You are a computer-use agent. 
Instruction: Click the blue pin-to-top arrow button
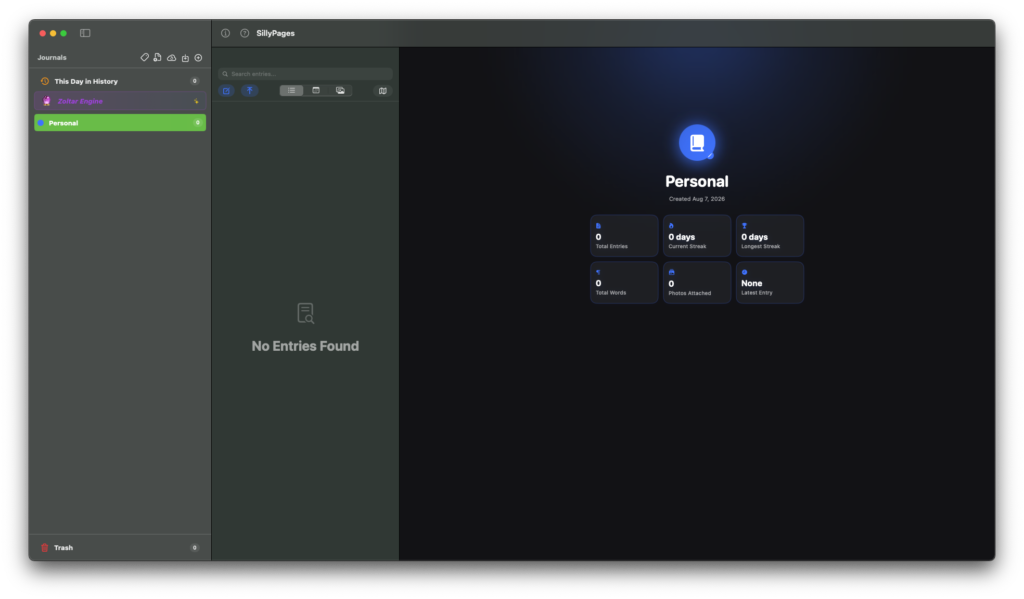point(249,91)
